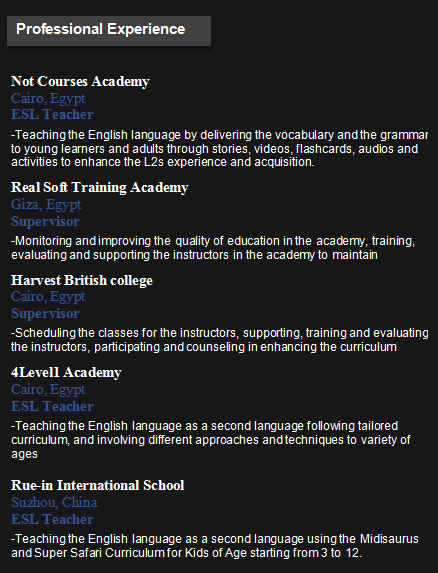Click the Suzhou, China location text
Image resolution: width=438 pixels, height=573 pixels.
pyautogui.click(x=54, y=502)
